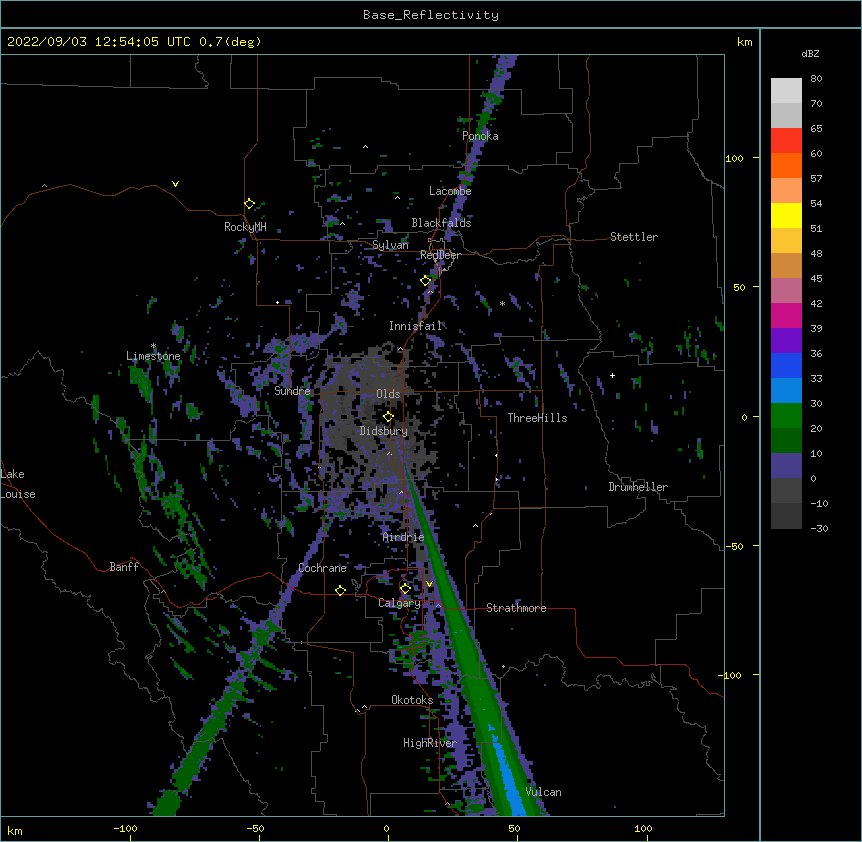Click the 100 km tick on right axis
Screen dimensions: 862x842
[x=734, y=158]
